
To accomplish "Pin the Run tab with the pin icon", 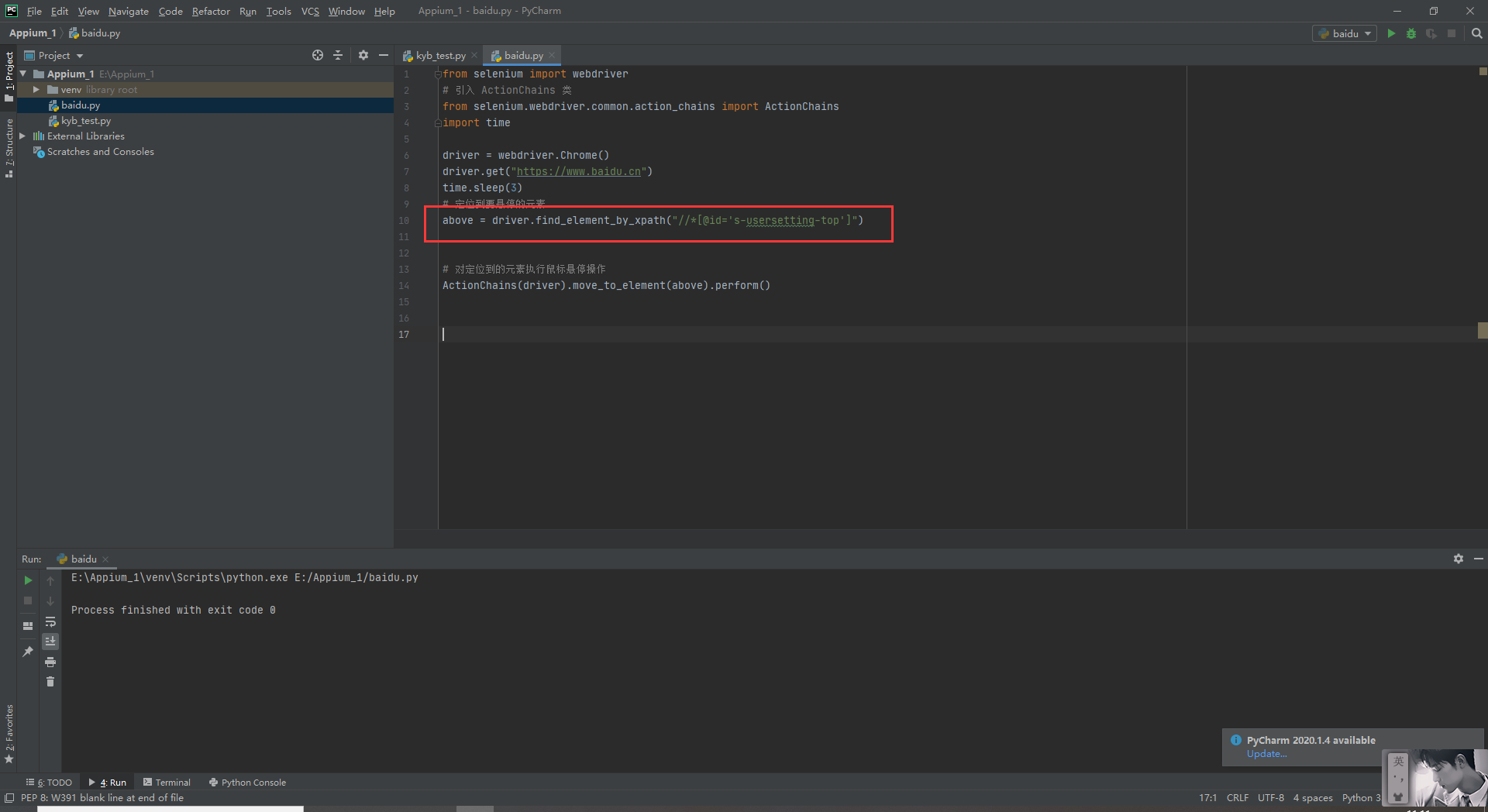I will click(28, 652).
